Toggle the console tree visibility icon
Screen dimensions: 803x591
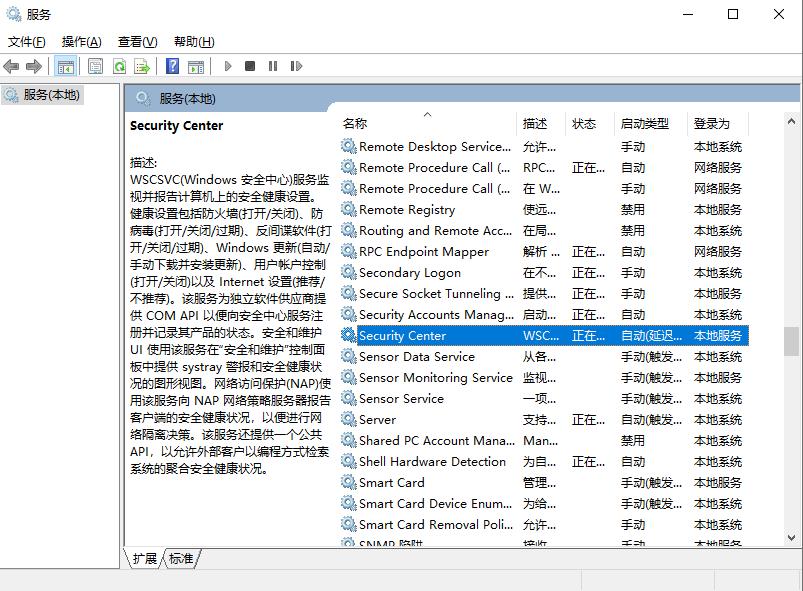64,66
